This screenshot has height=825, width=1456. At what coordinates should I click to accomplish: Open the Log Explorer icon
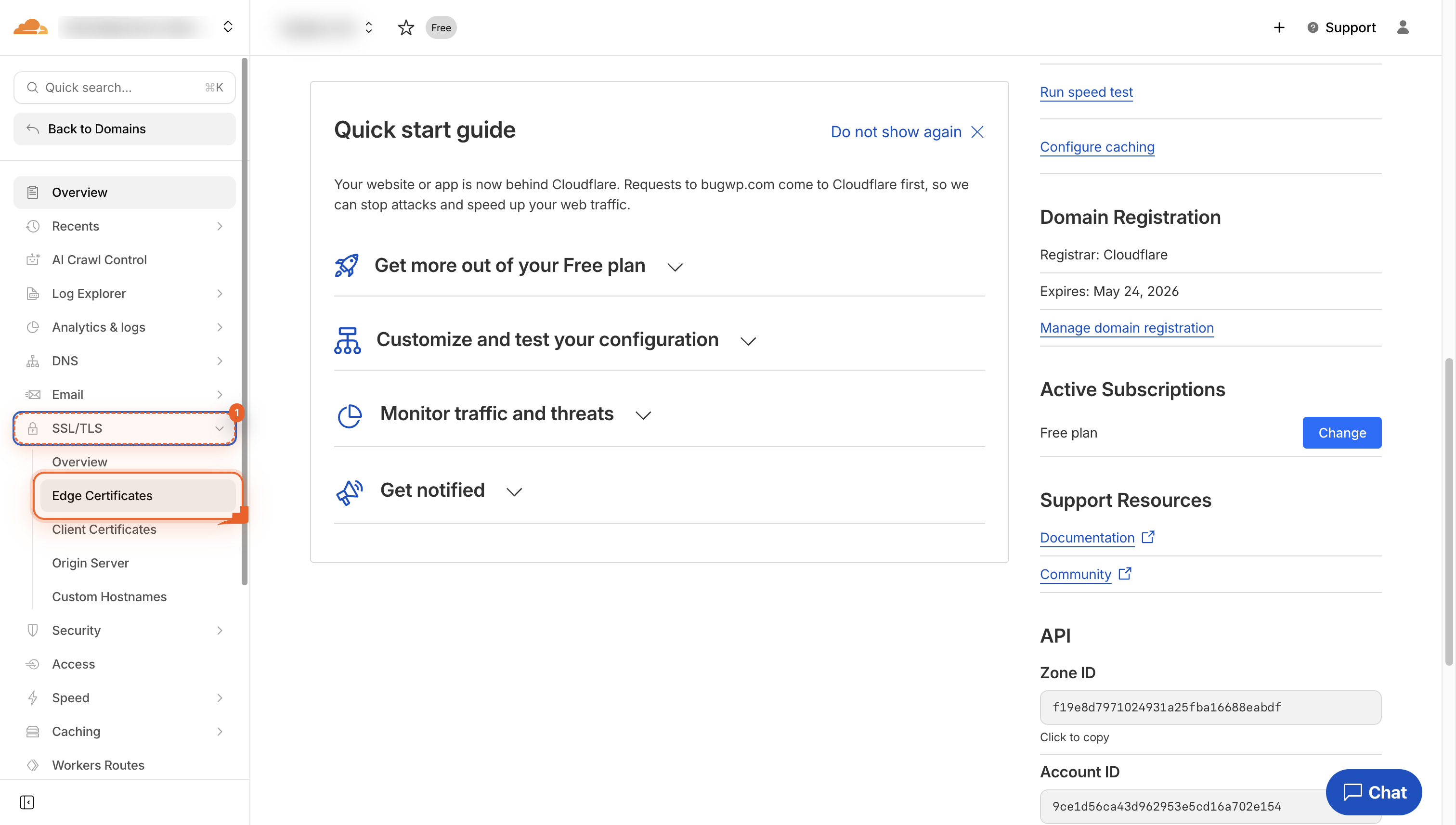(x=32, y=293)
